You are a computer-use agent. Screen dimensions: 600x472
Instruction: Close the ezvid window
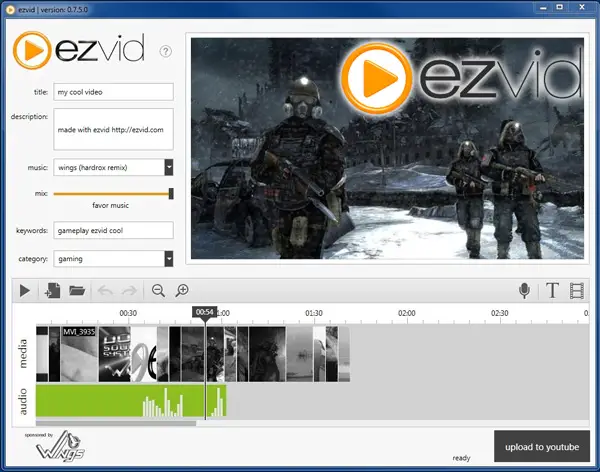pyautogui.click(x=582, y=7)
